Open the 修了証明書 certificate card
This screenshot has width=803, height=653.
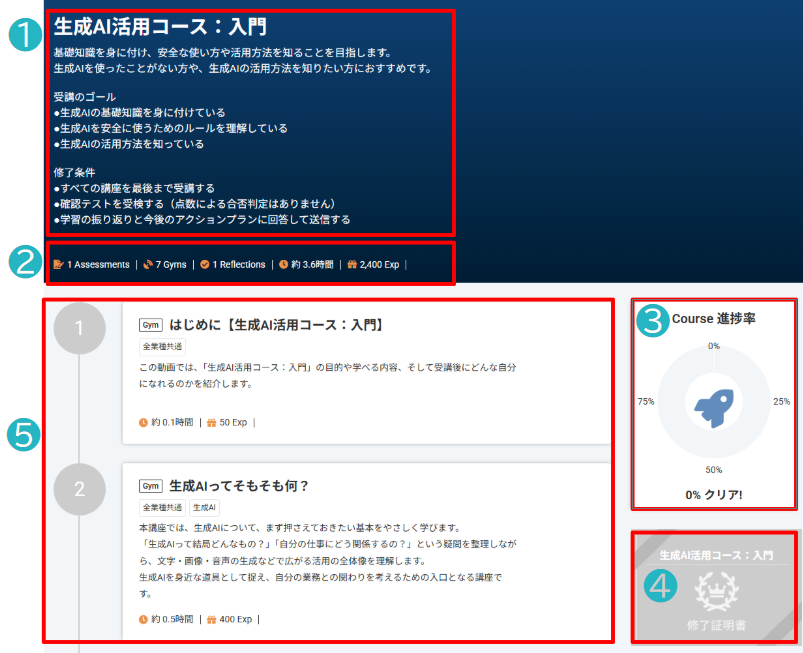[715, 587]
